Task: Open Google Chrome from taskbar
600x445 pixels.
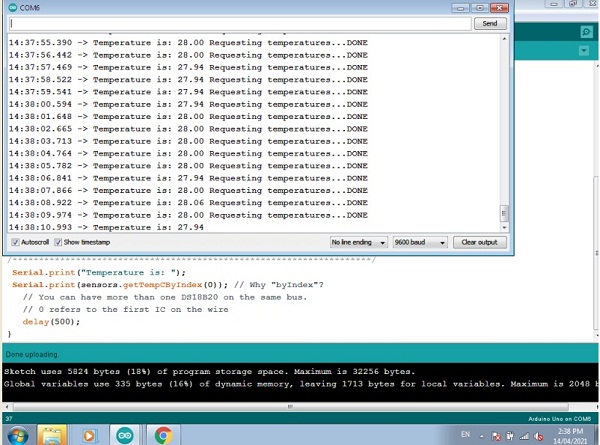Action: click(x=163, y=435)
